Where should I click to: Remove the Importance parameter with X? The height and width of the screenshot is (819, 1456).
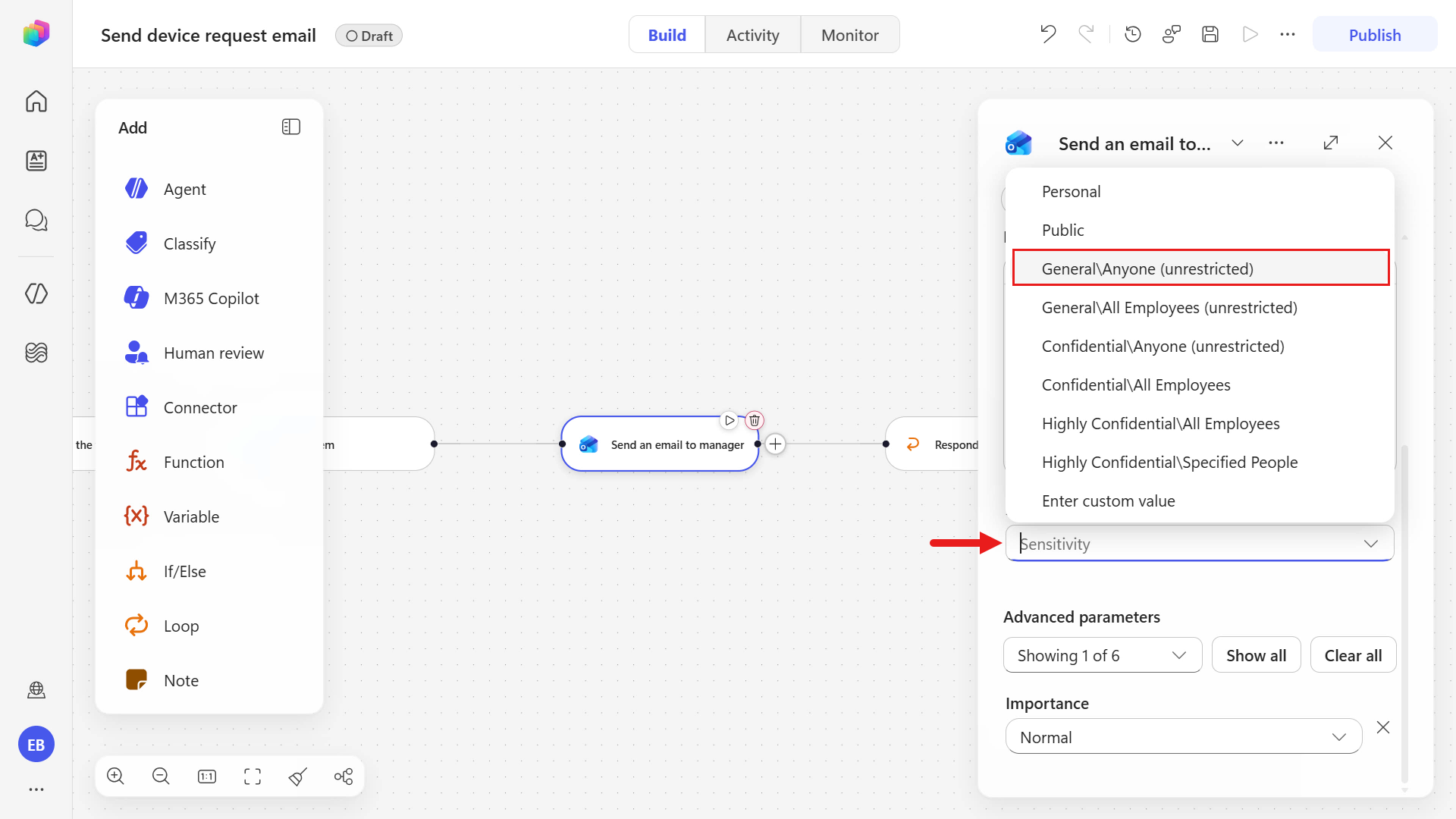pyautogui.click(x=1383, y=727)
